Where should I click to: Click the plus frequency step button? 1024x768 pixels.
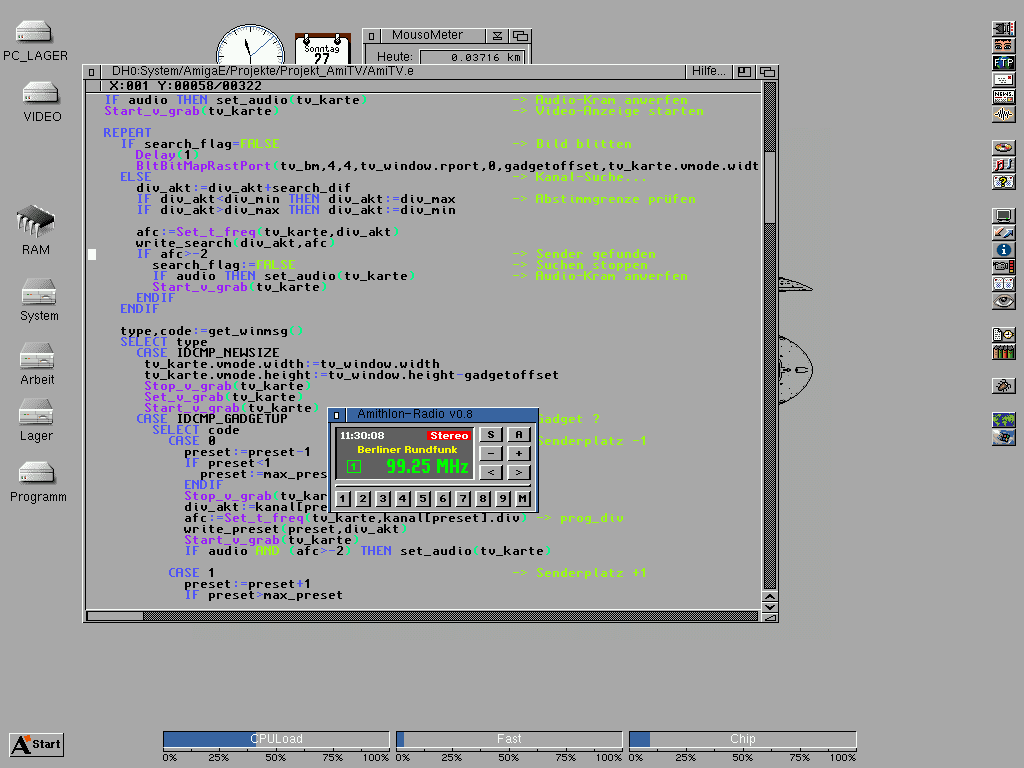[x=519, y=453]
